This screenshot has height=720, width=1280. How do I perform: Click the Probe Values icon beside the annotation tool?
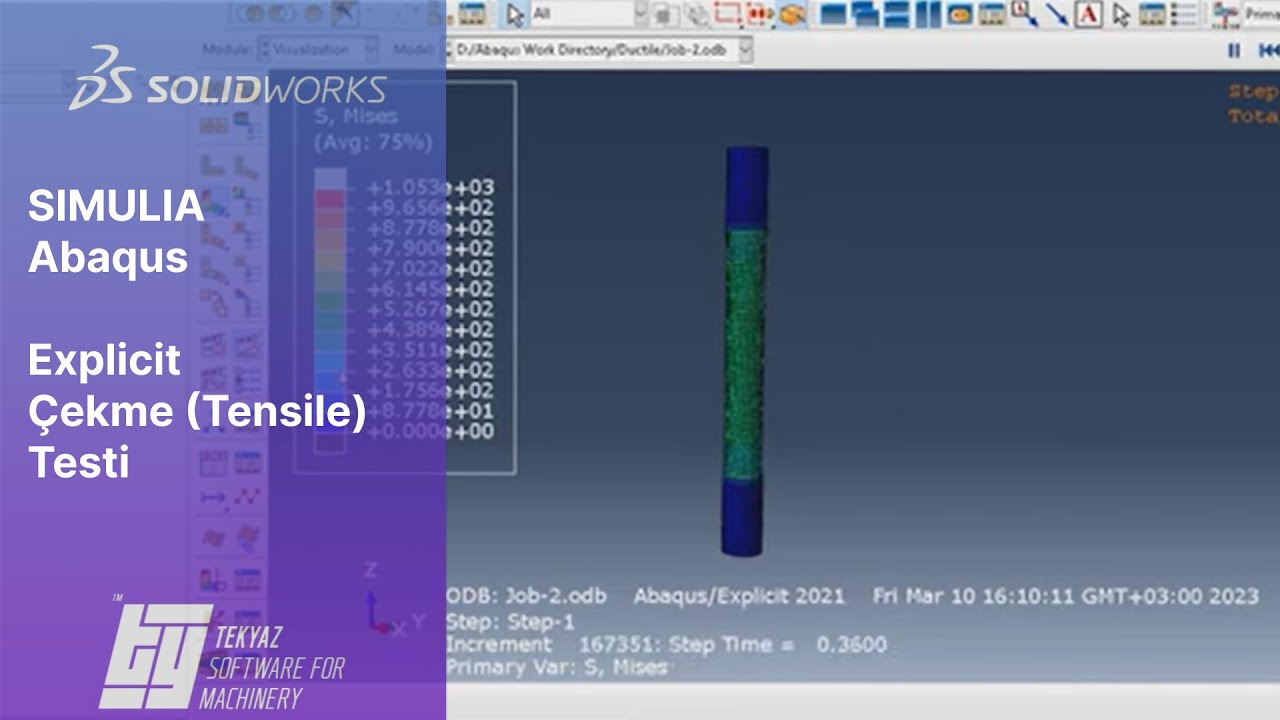(x=1120, y=11)
